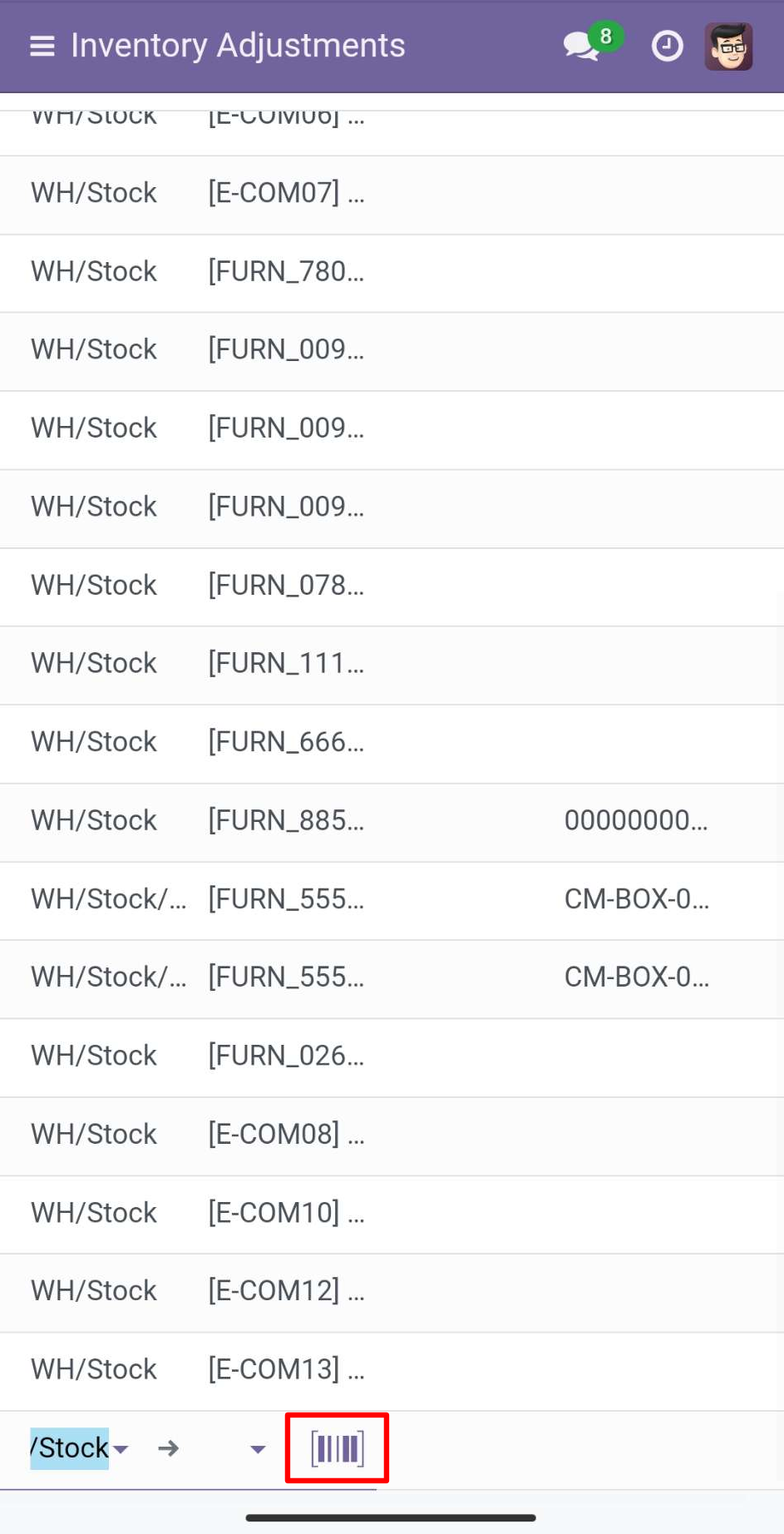
Task: Open FURN_885 row with lot 00000000
Action: click(392, 822)
